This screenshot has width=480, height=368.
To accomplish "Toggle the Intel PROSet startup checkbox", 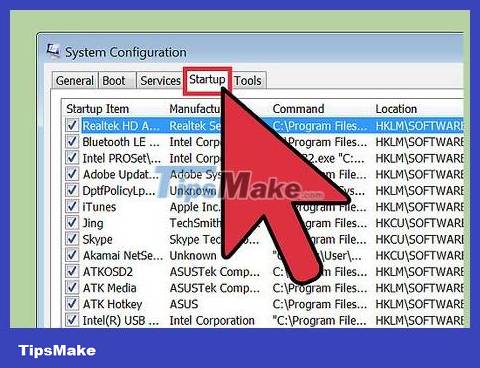I will pyautogui.click(x=72, y=158).
